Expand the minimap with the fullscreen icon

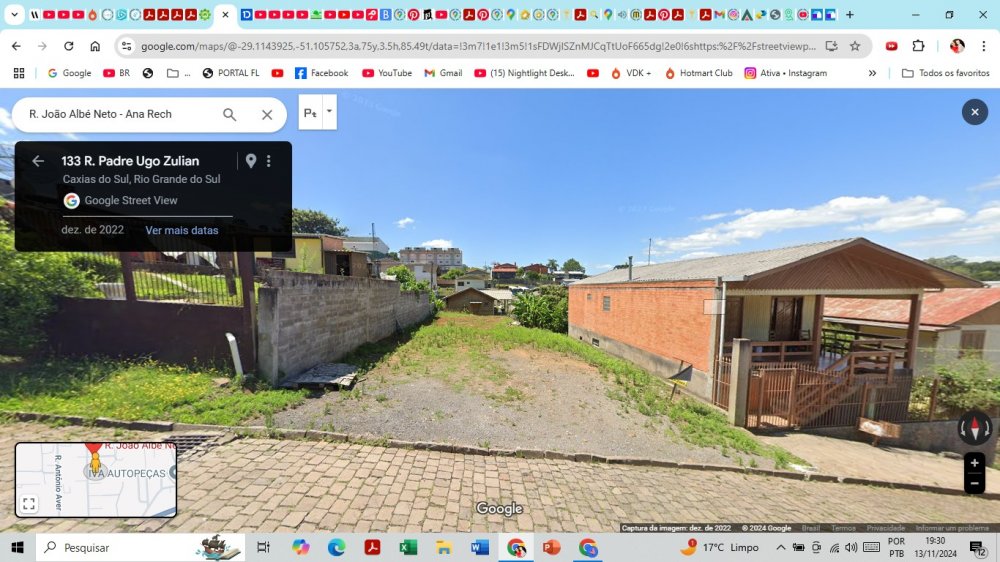click(29, 504)
